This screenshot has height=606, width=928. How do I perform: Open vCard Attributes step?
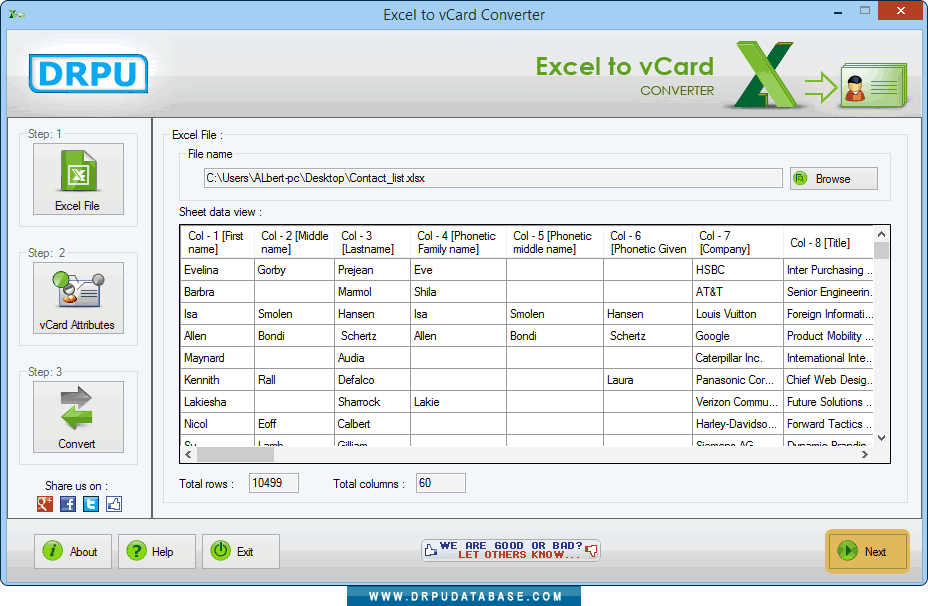(x=78, y=298)
